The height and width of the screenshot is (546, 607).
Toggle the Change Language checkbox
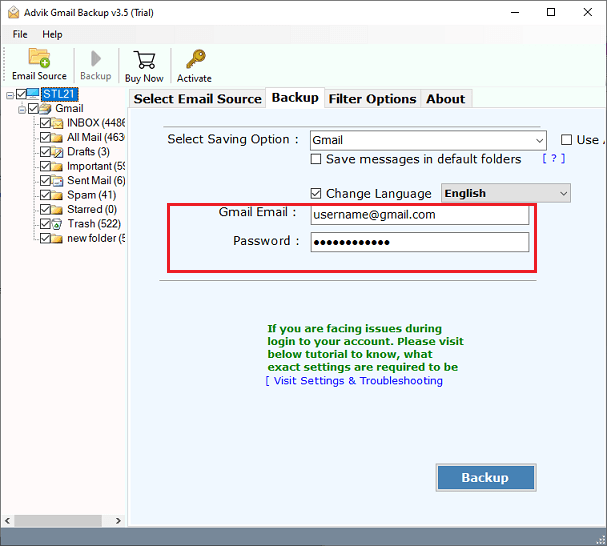pos(316,193)
